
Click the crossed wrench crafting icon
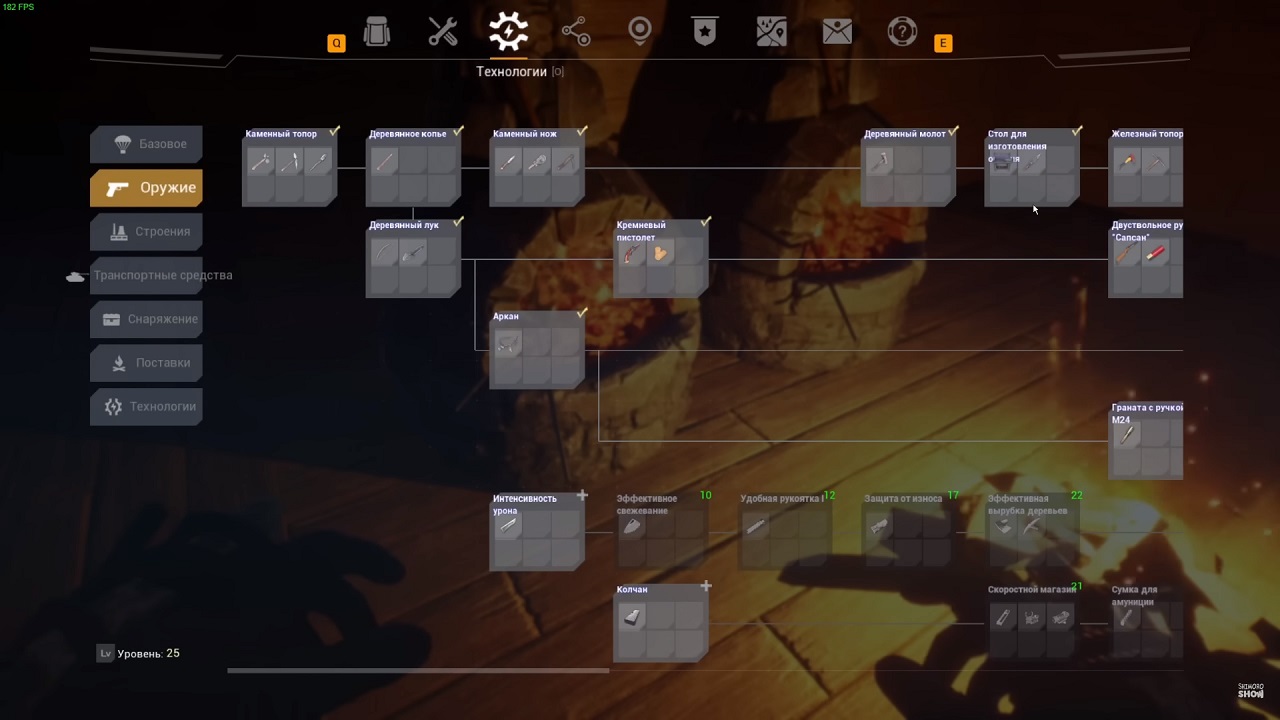tap(442, 32)
